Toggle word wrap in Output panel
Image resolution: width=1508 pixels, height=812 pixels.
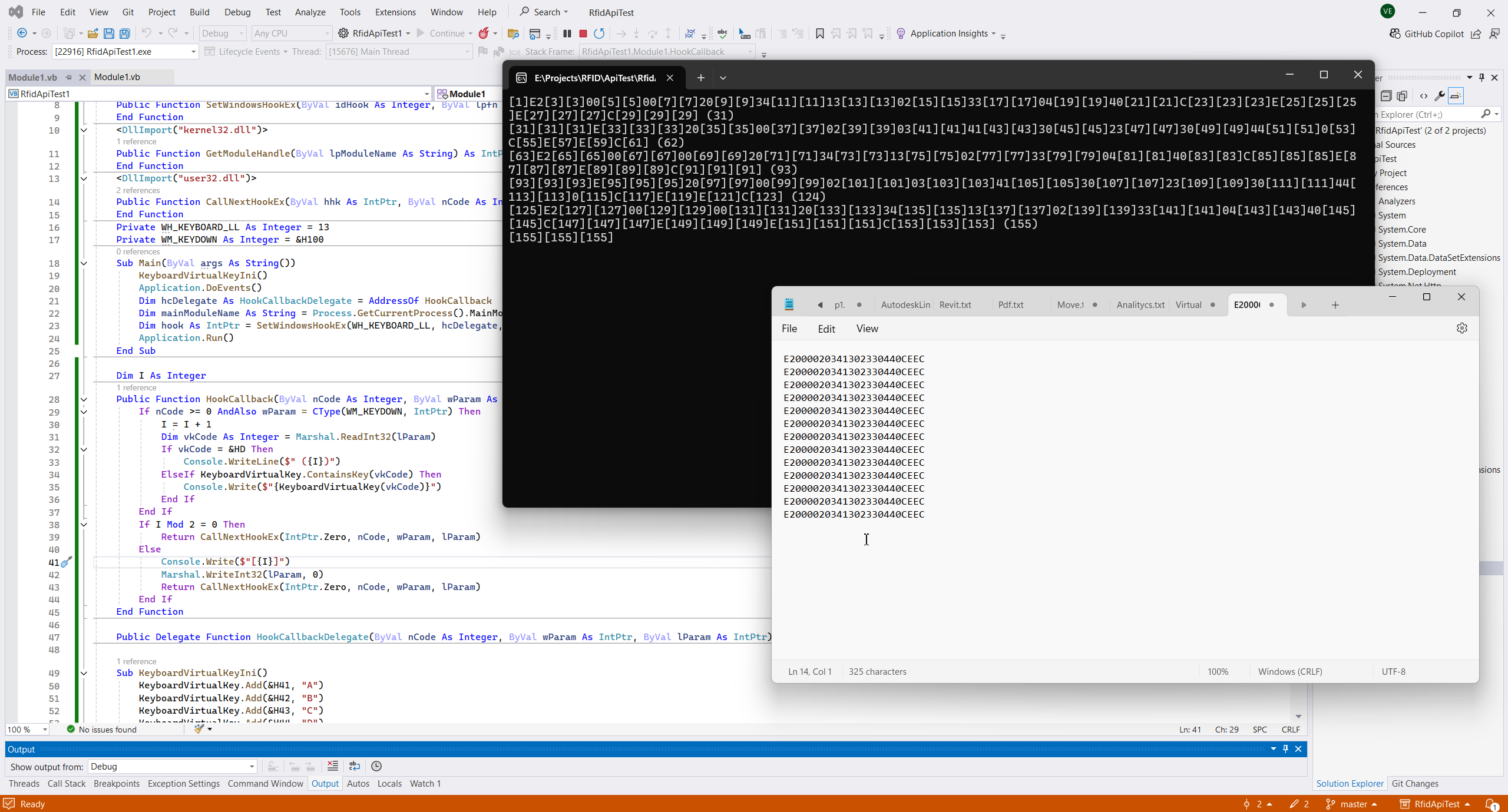355,766
